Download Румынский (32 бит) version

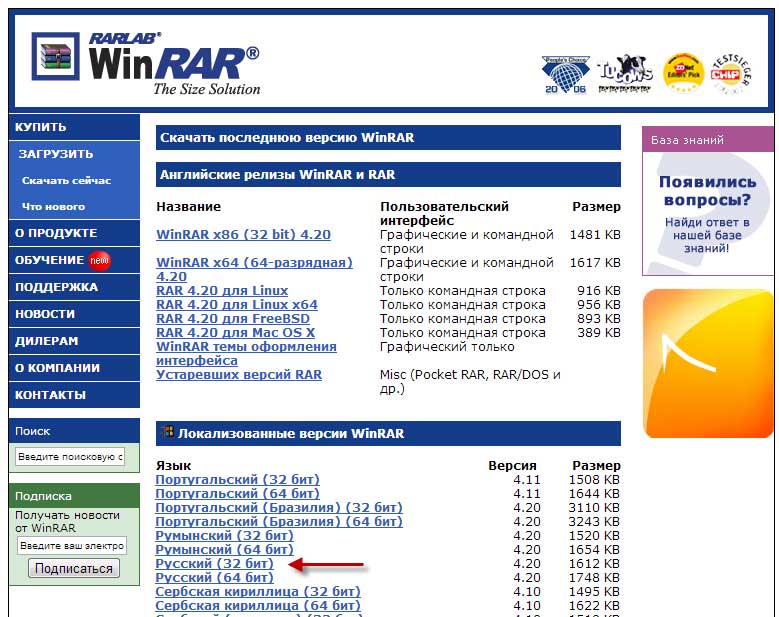[225, 536]
